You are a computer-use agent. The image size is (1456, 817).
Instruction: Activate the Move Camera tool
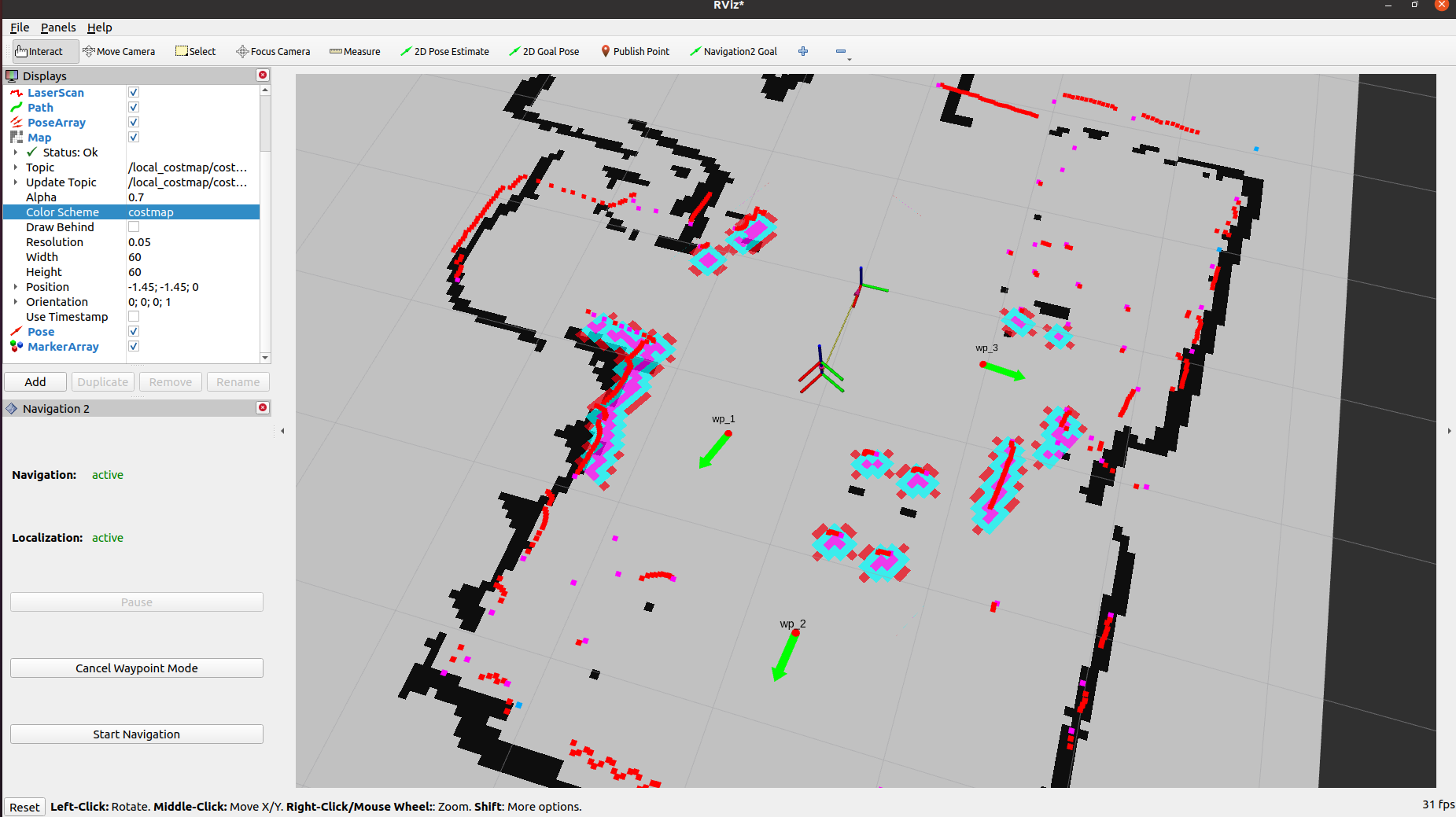[119, 52]
